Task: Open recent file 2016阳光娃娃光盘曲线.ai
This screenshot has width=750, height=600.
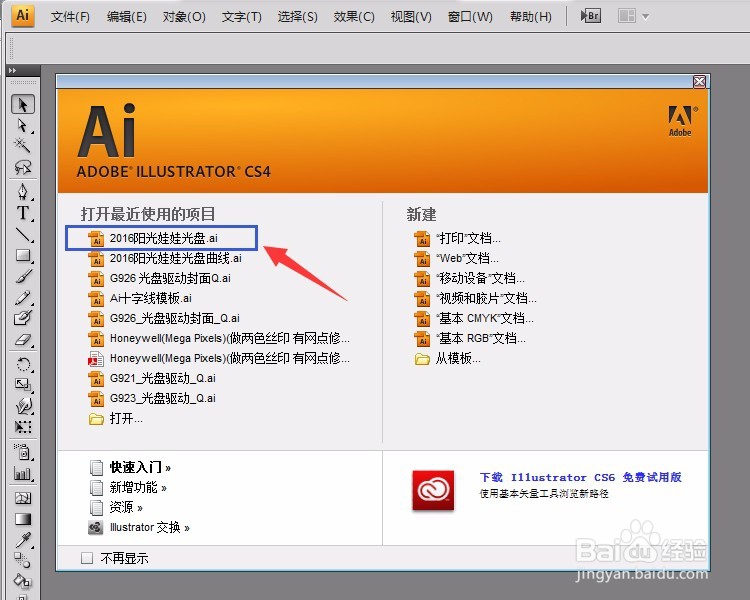Action: click(165, 258)
